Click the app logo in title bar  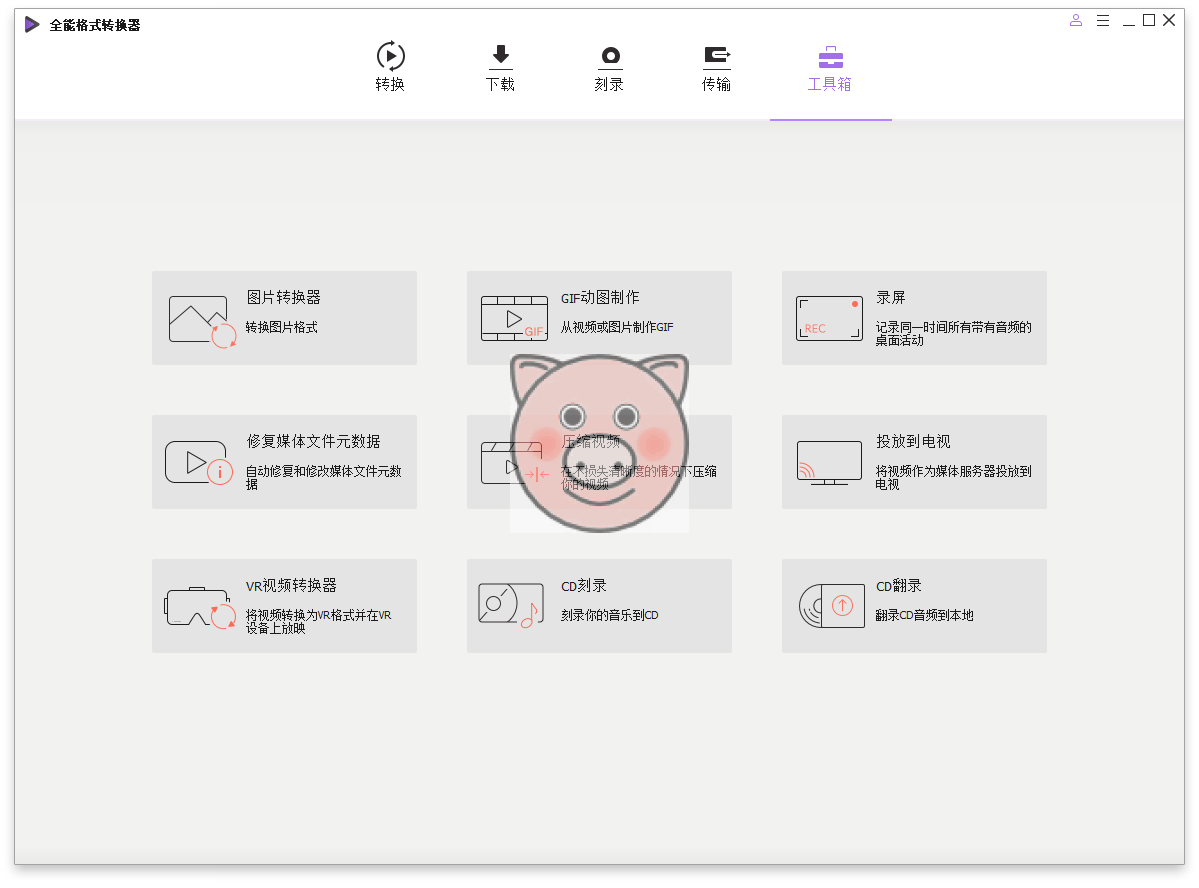31,24
